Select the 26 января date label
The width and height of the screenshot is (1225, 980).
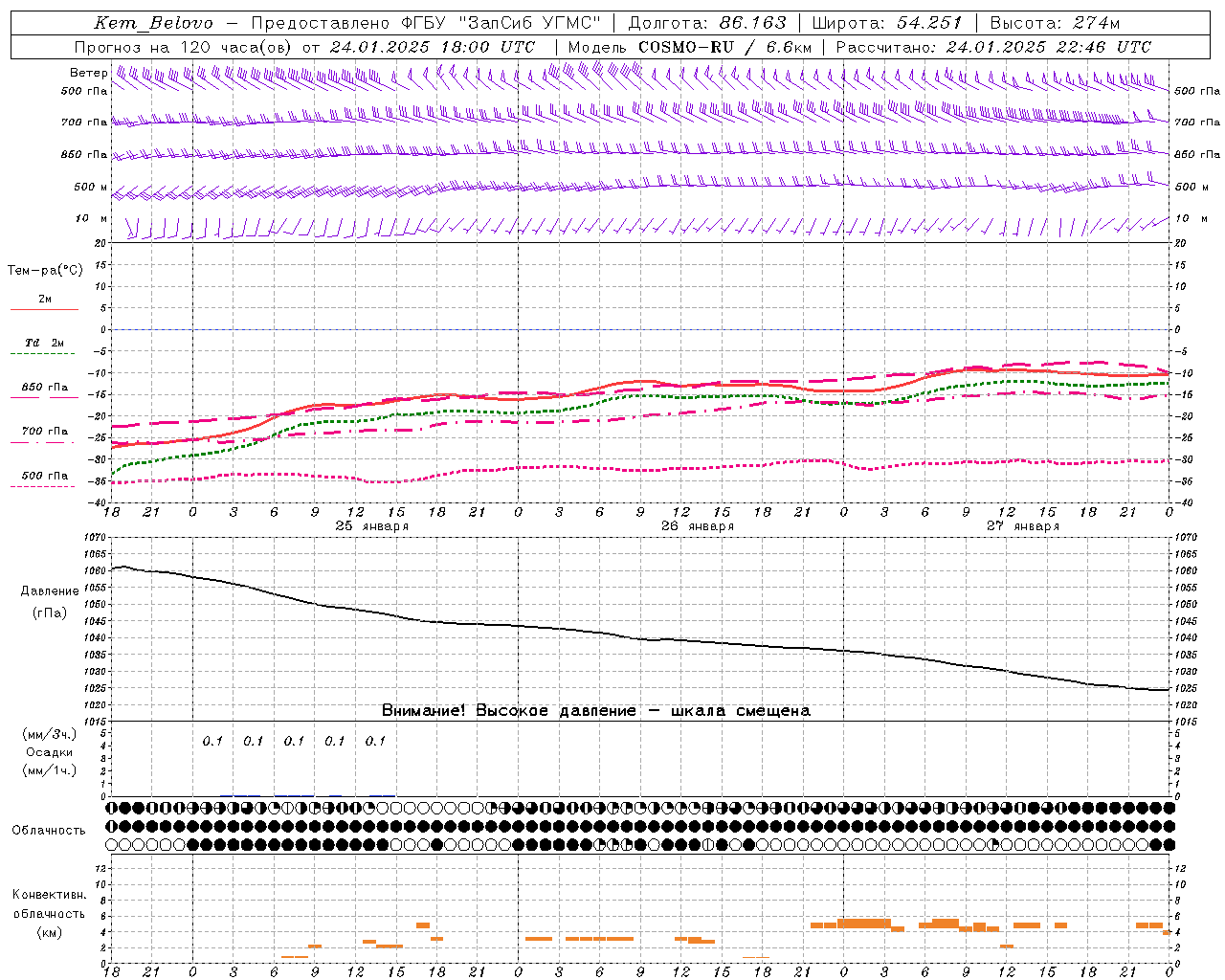point(698,526)
